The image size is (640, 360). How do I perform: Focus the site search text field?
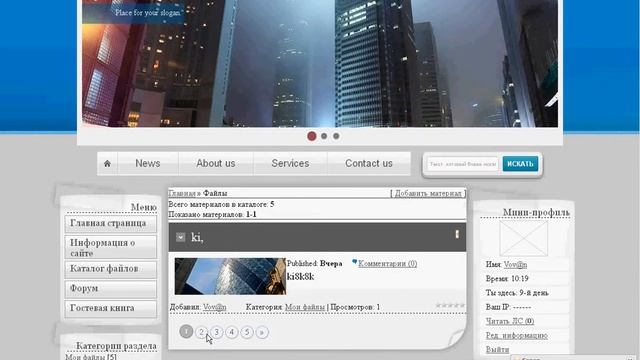pos(463,164)
